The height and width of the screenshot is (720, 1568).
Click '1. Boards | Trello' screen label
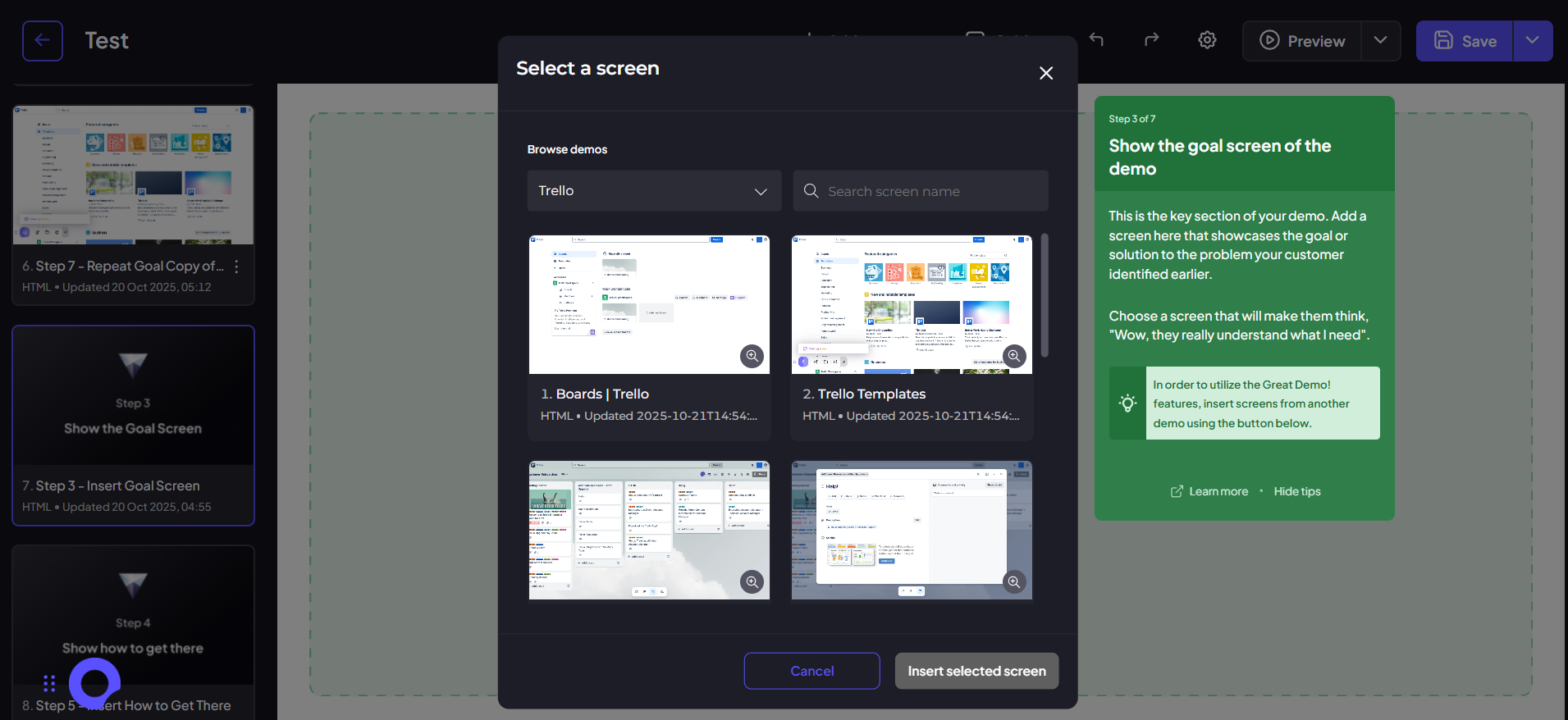click(x=594, y=394)
